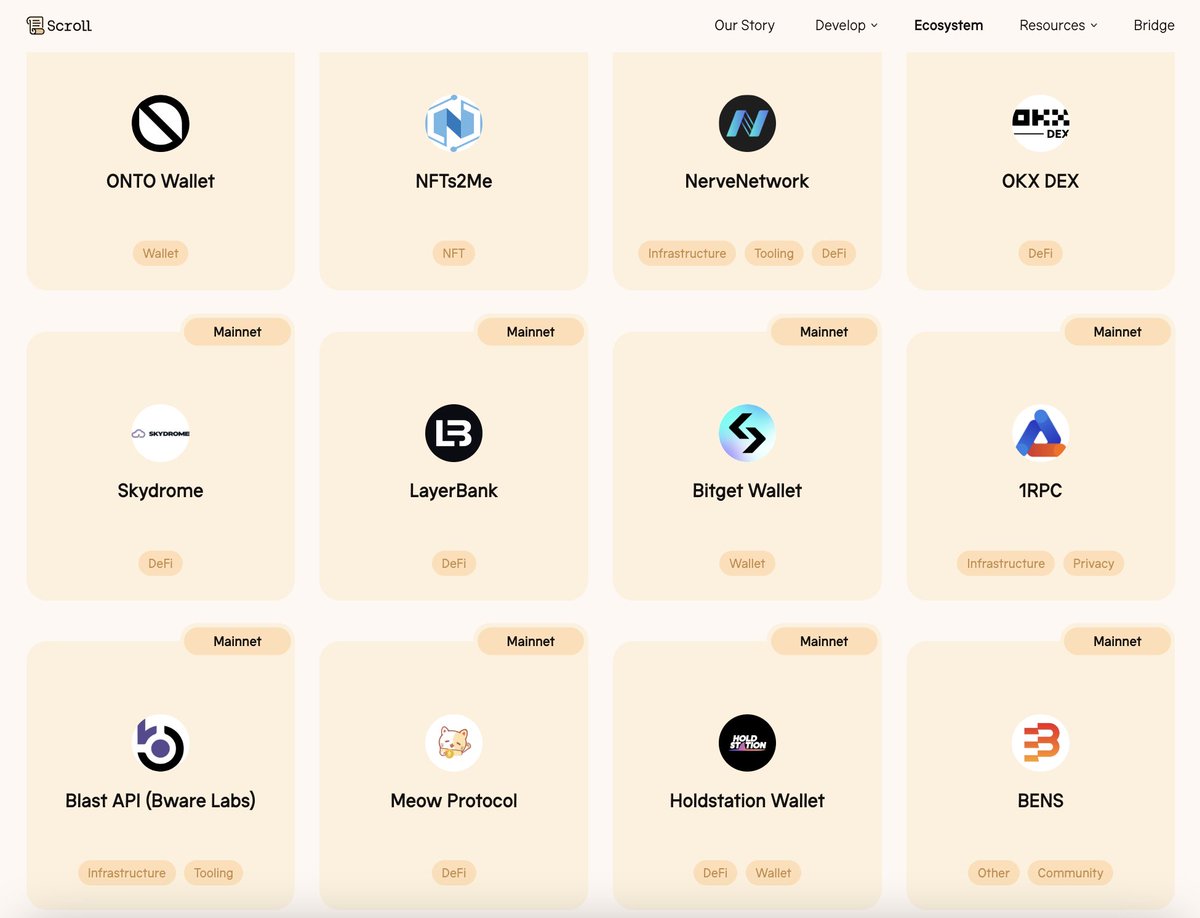
Task: Click the BENS logo icon
Action: pos(1040,743)
